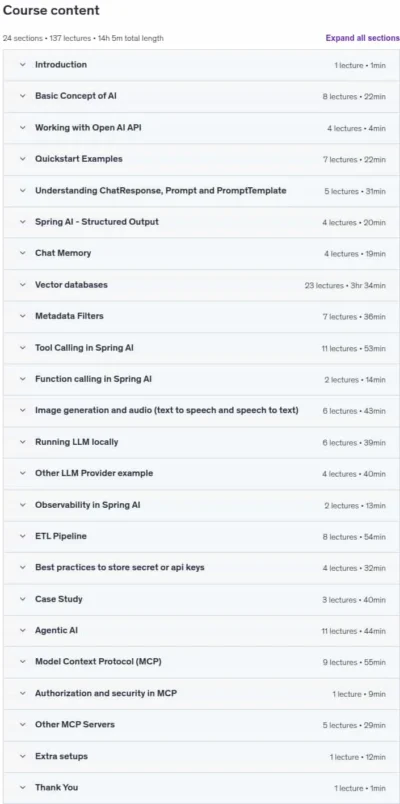The width and height of the screenshot is (400, 804).
Task: Expand Model Context Protocol (MCP) section
Action: [201, 662]
